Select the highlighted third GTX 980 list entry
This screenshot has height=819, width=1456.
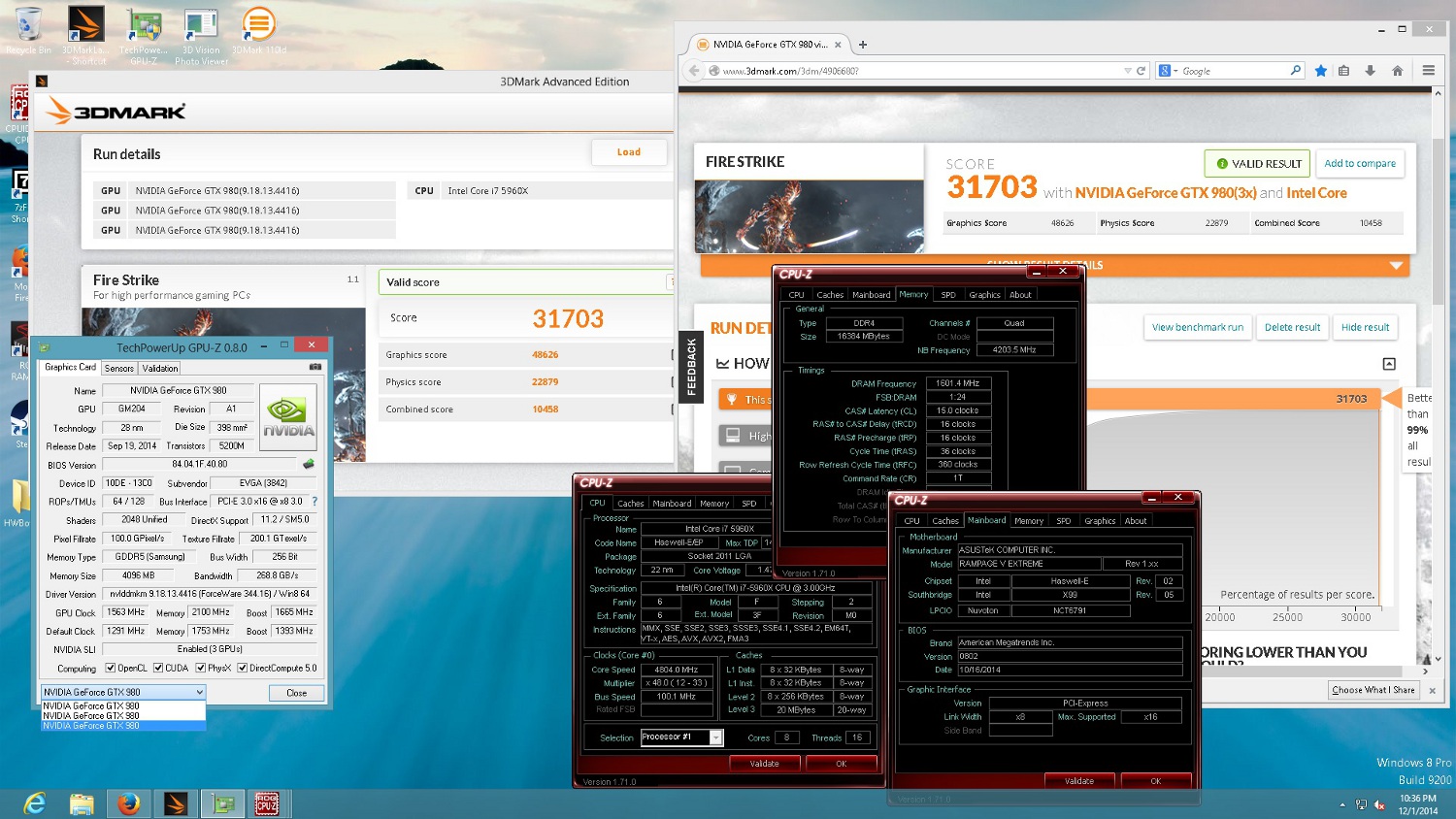pyautogui.click(x=123, y=726)
